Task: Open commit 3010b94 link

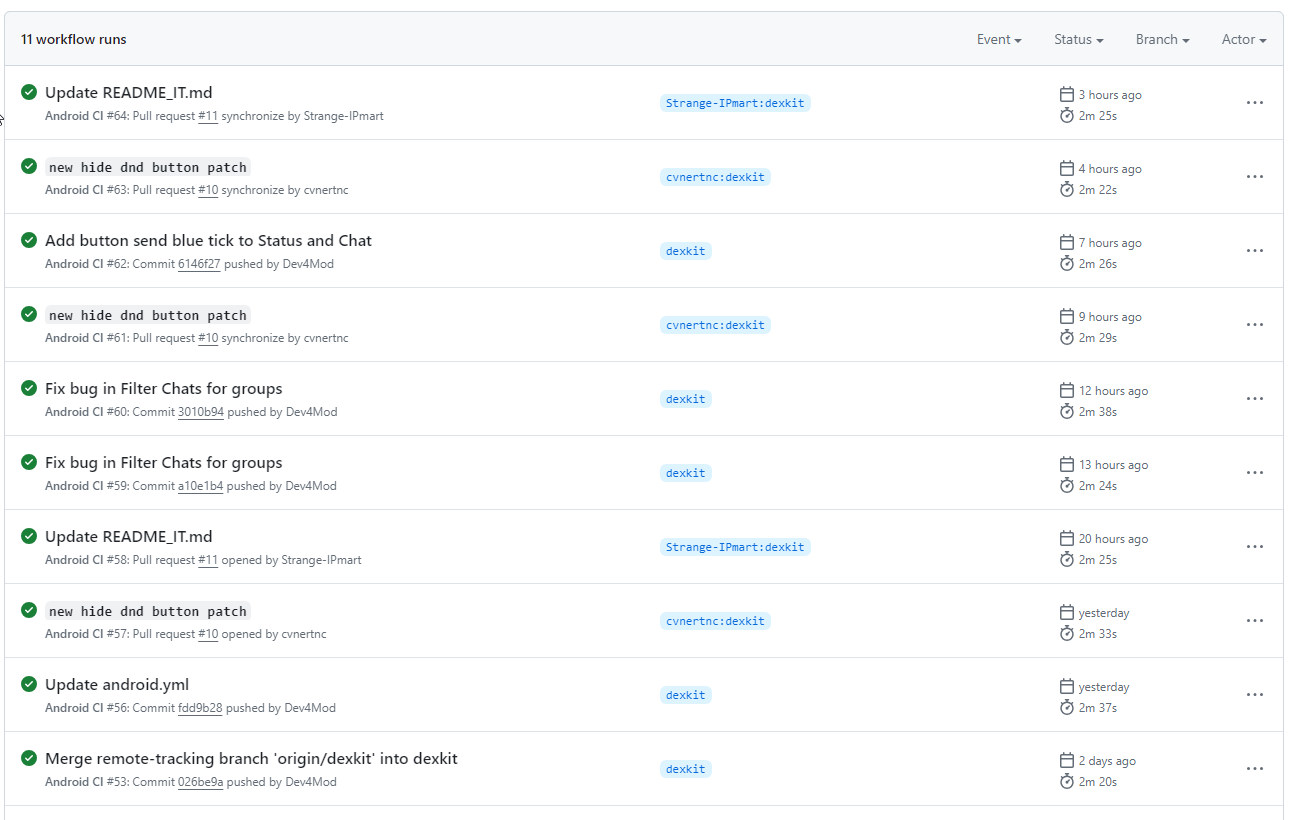Action: (200, 412)
